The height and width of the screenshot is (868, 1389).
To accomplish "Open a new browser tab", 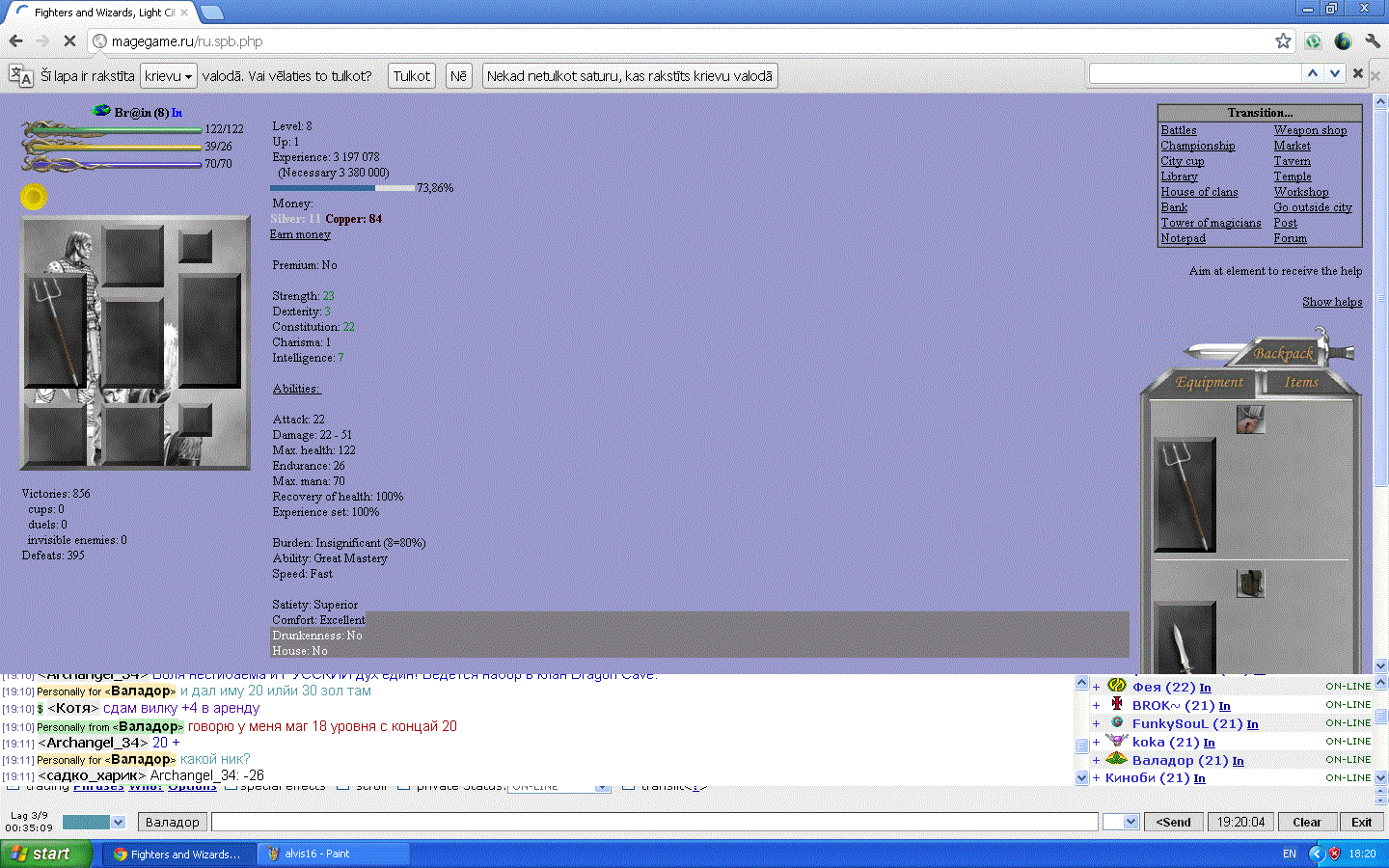I will pyautogui.click(x=212, y=13).
